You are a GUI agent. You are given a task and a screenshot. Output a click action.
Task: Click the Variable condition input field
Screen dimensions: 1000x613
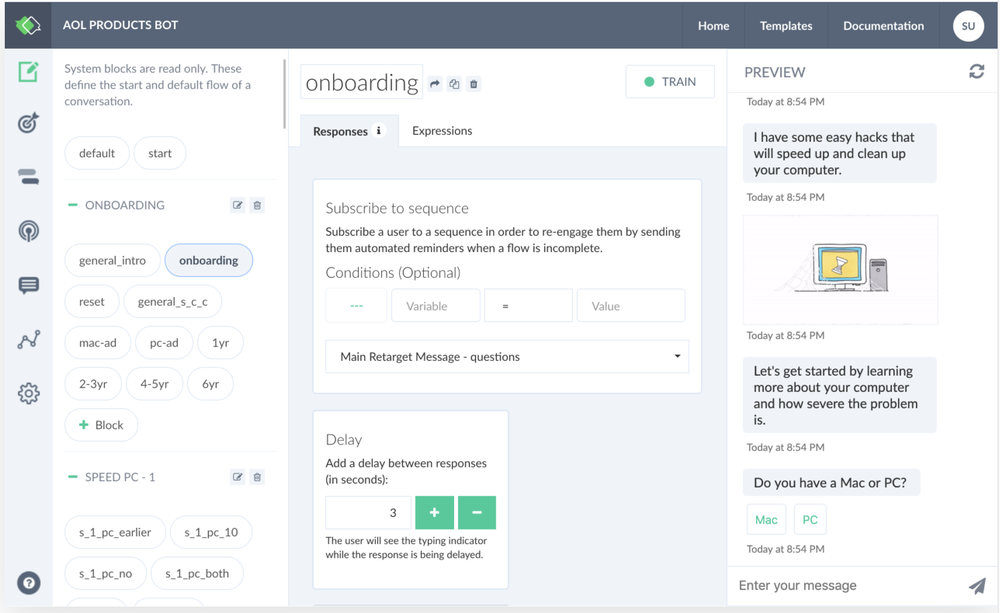pos(436,306)
